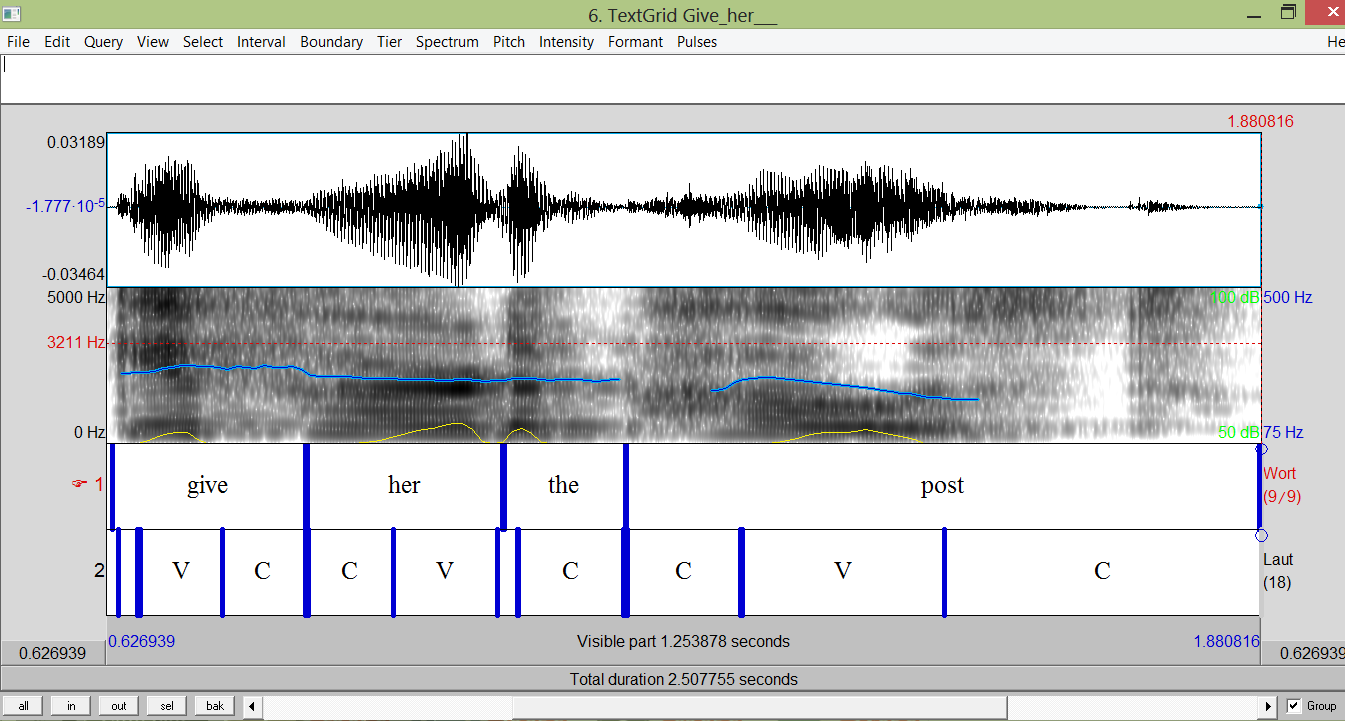Open the Select menu
The width and height of the screenshot is (1345, 721).
point(203,42)
